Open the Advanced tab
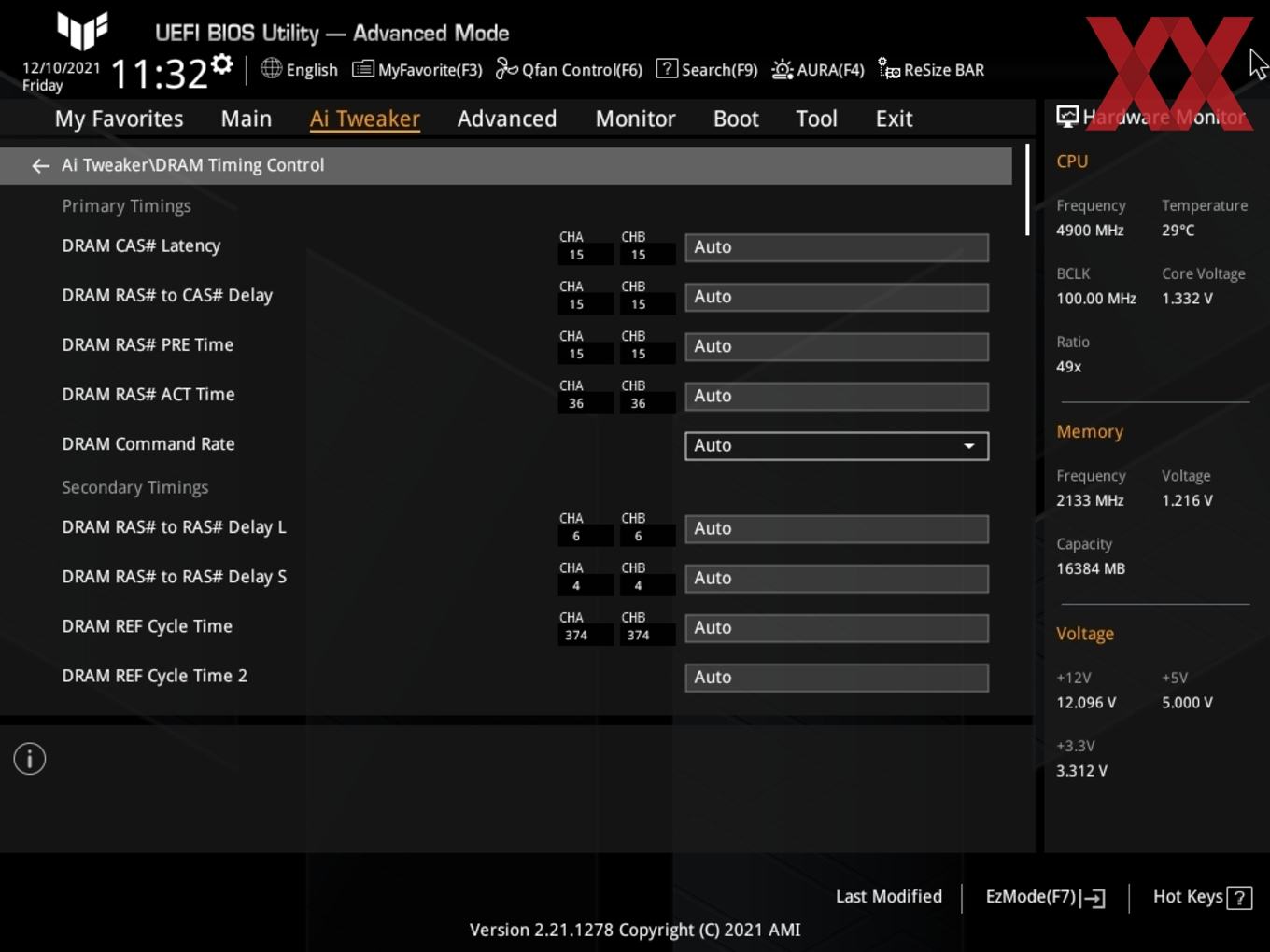 coord(507,119)
